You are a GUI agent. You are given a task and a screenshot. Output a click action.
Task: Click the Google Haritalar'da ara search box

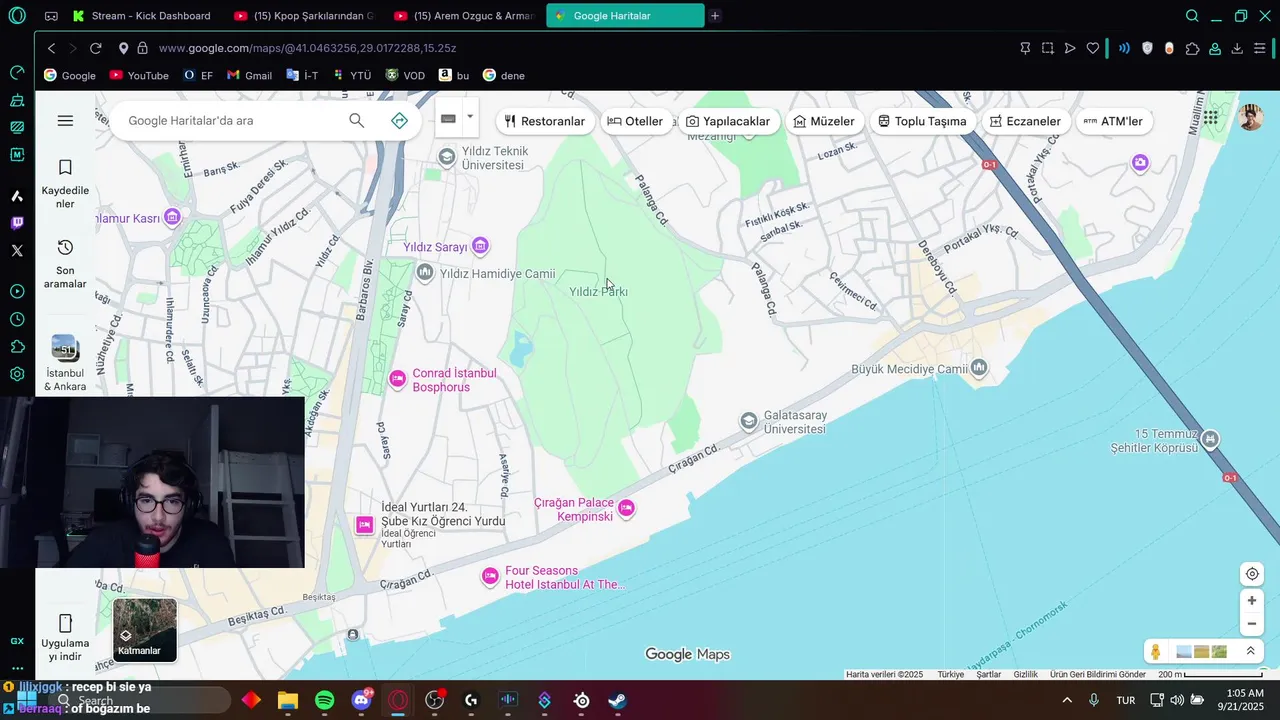tap(232, 121)
